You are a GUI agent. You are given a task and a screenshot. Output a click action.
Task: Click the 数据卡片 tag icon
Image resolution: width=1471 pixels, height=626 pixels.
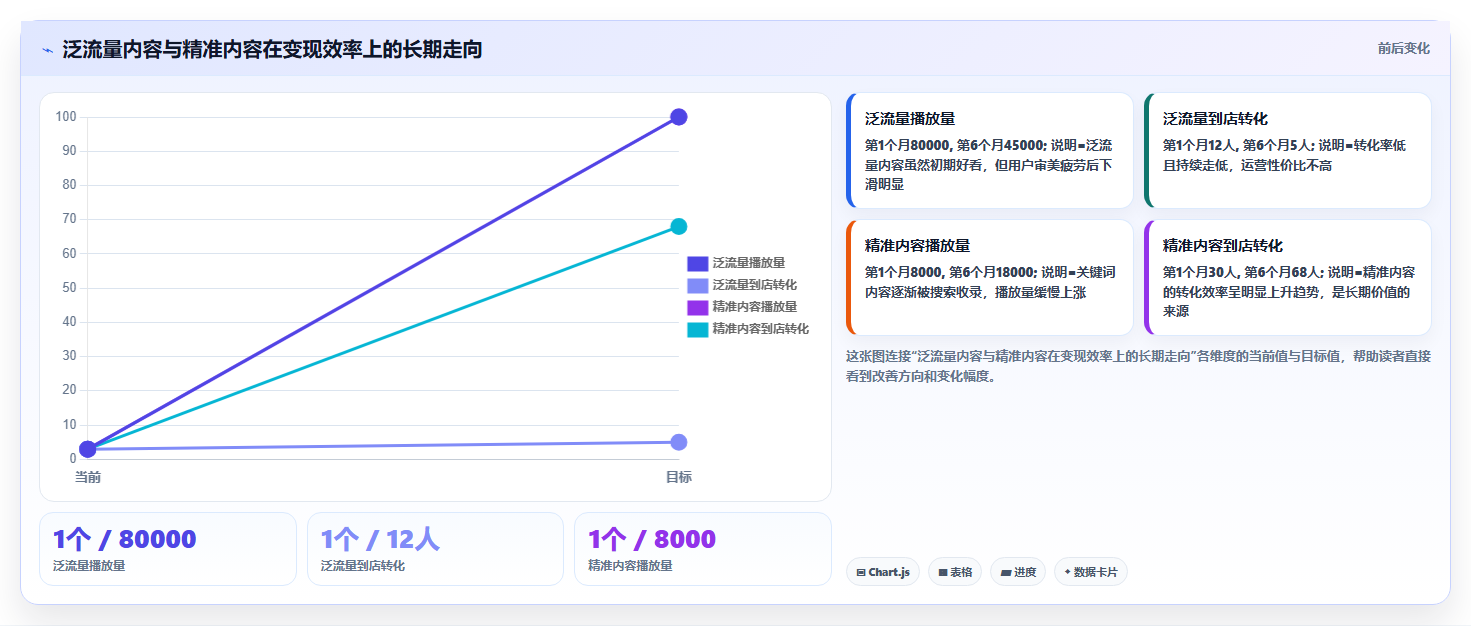1068,572
